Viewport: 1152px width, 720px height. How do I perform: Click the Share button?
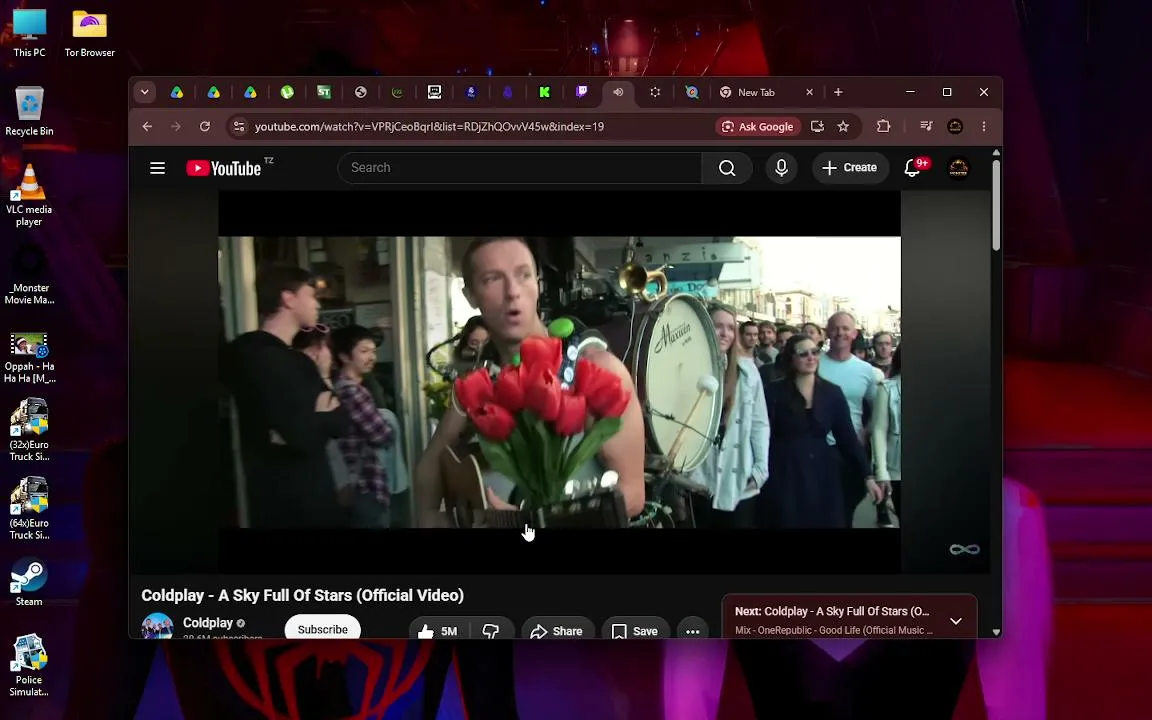[557, 631]
